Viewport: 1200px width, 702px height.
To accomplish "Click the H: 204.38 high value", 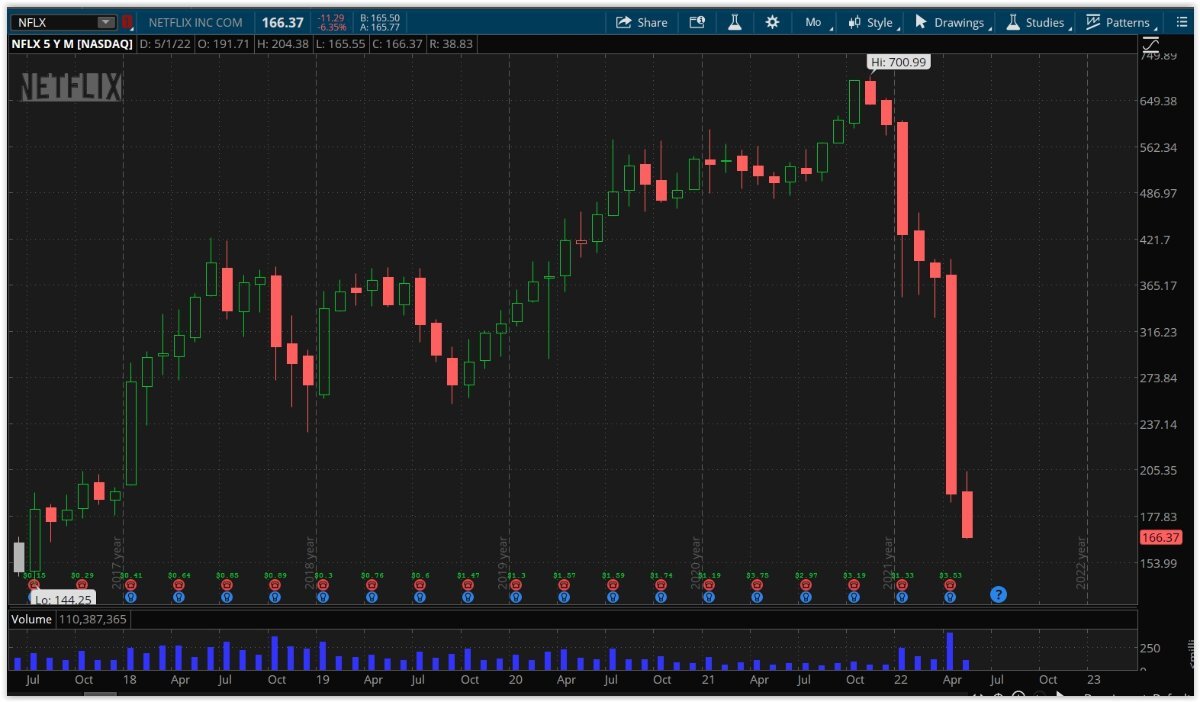I will point(284,44).
